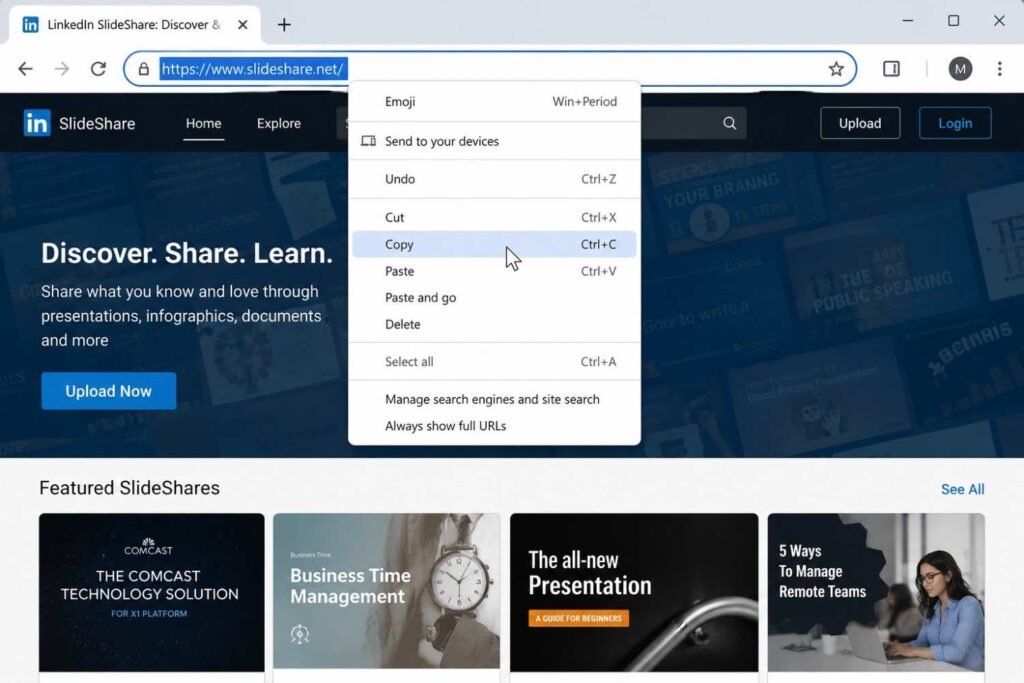Open the profile avatar M
1024x683 pixels.
pos(960,69)
